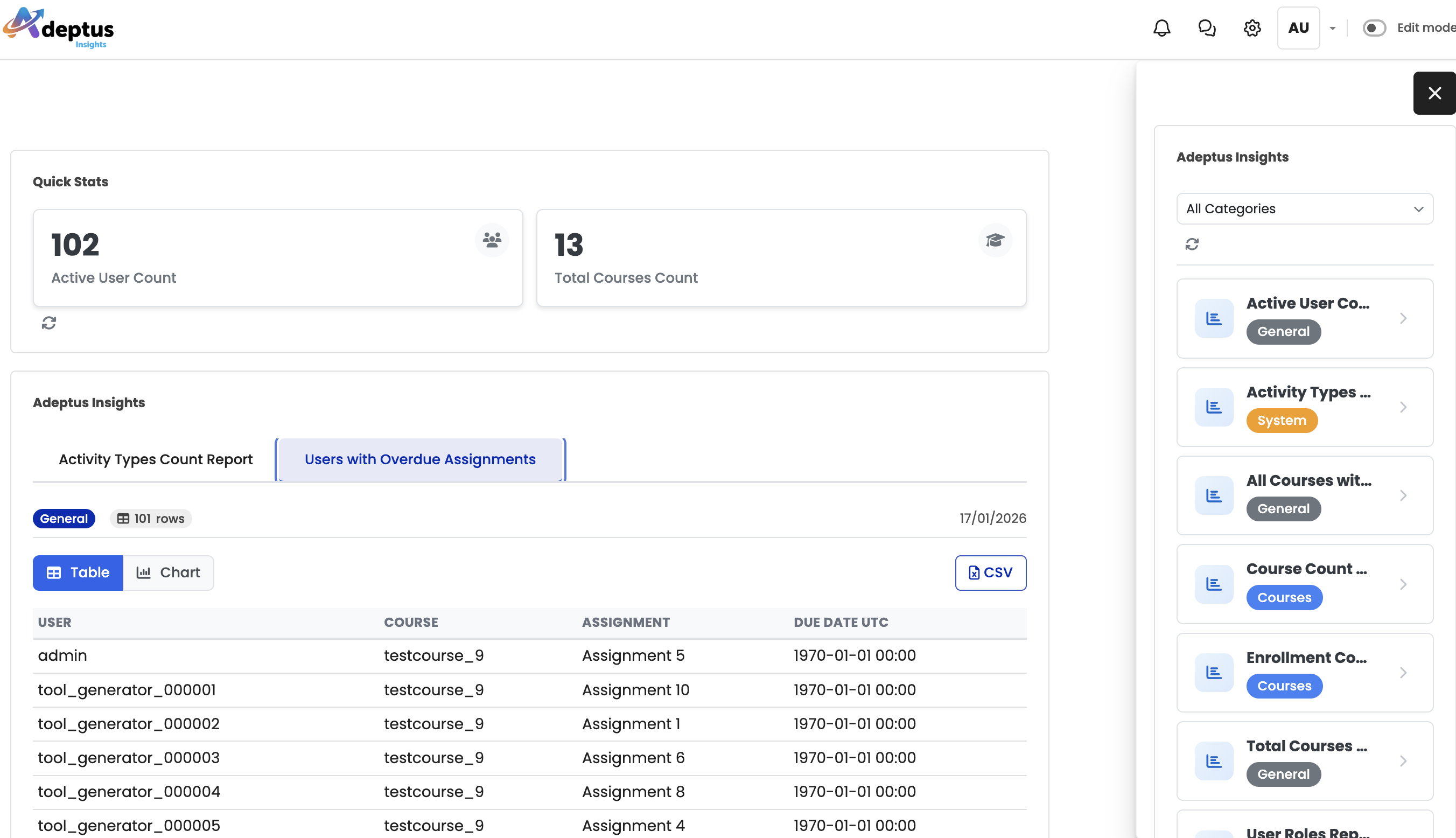The height and width of the screenshot is (838, 1456).
Task: Click testcourse_9 in admin row
Action: click(x=434, y=655)
